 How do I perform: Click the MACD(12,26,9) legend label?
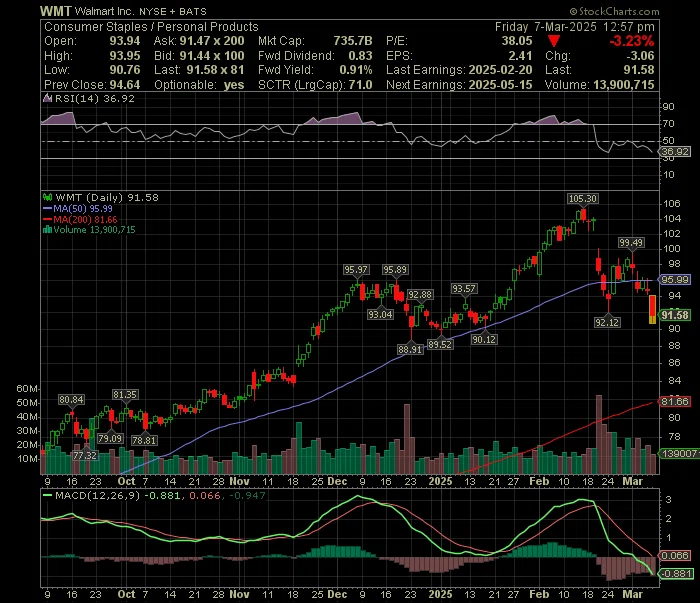[x=97, y=495]
